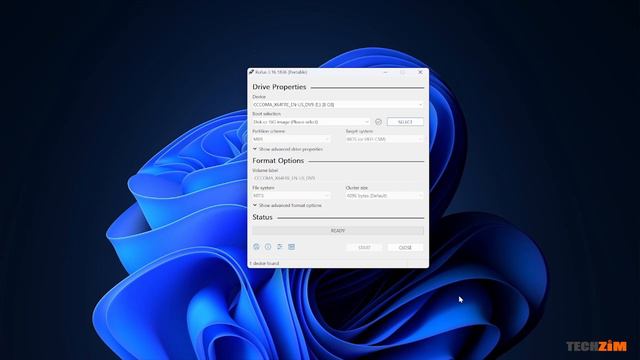640x360 pixels.
Task: Click the Volume label input field
Action: click(x=338, y=178)
